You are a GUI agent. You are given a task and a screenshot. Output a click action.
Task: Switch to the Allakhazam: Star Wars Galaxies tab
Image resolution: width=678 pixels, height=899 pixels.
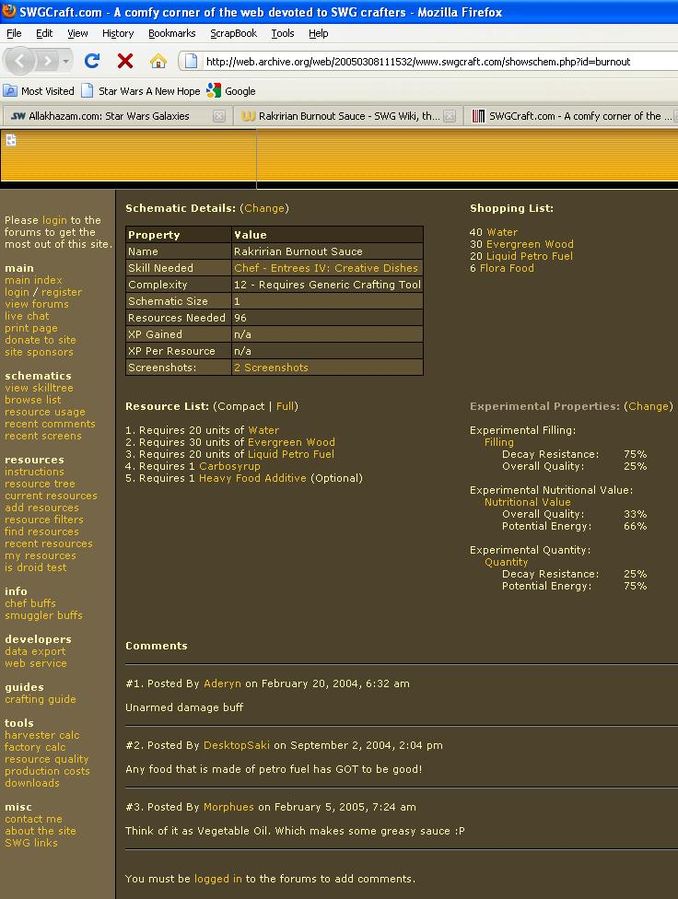(x=110, y=116)
